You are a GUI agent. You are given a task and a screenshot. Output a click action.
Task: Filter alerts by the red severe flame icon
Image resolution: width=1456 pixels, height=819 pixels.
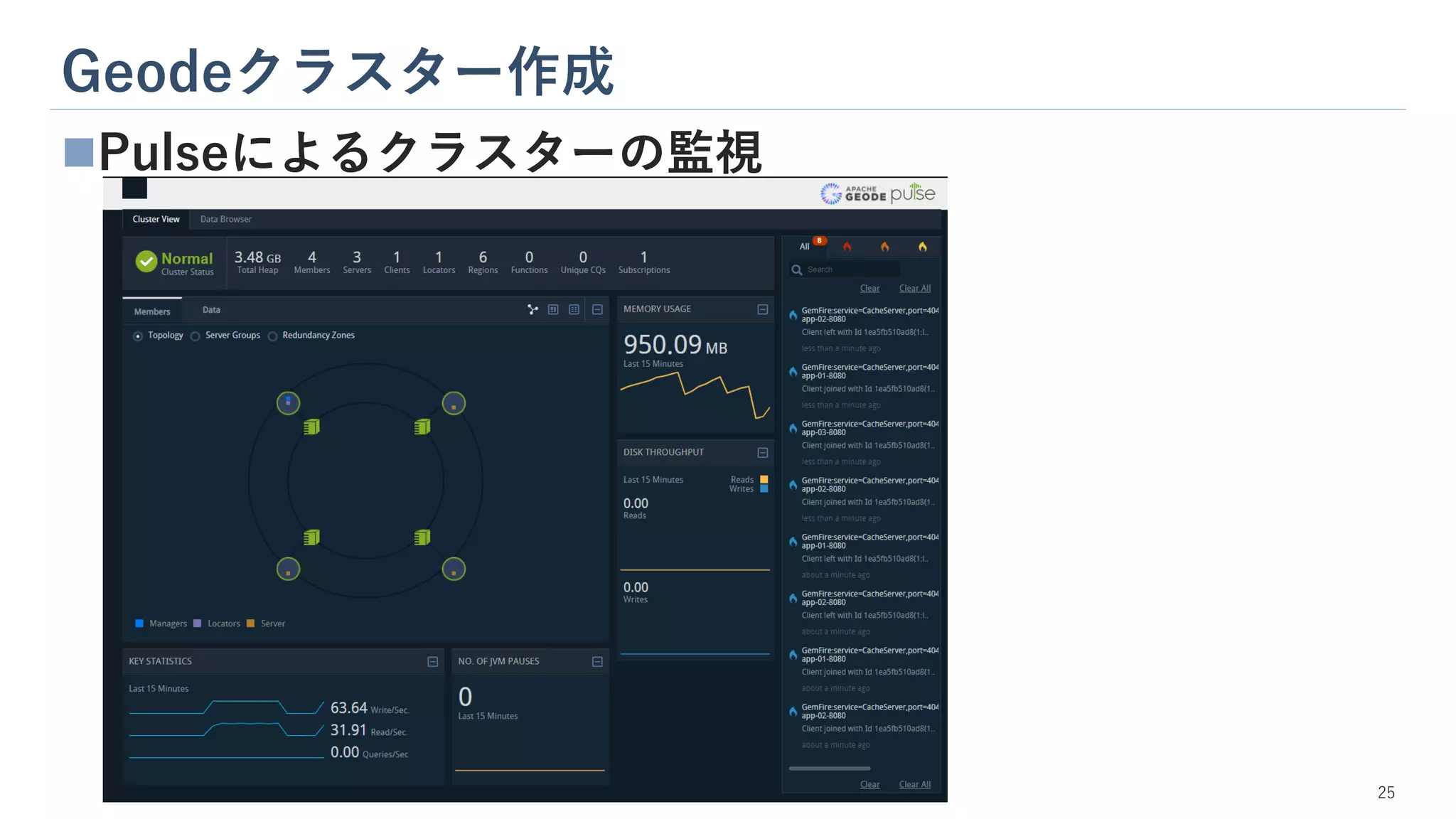click(x=847, y=247)
